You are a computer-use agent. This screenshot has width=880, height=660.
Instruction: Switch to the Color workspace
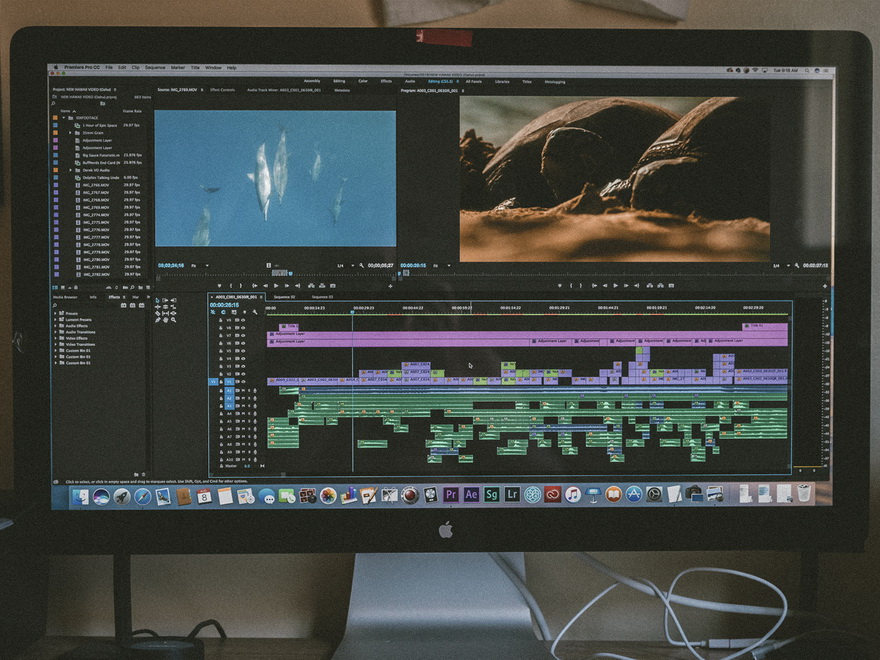363,81
